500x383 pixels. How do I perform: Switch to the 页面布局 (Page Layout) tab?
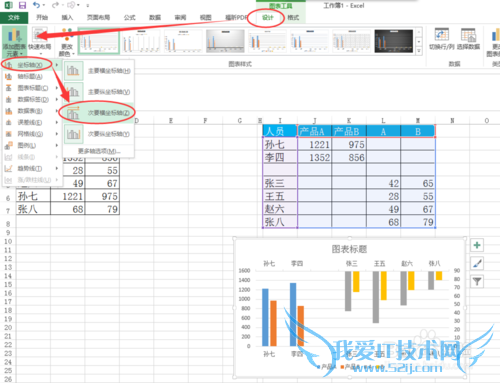click(x=98, y=17)
